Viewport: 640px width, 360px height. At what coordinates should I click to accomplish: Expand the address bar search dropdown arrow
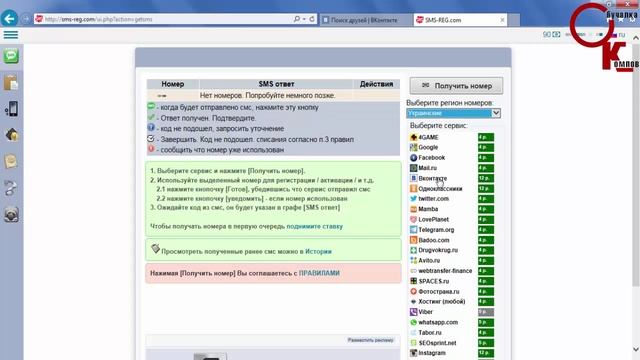click(304, 19)
